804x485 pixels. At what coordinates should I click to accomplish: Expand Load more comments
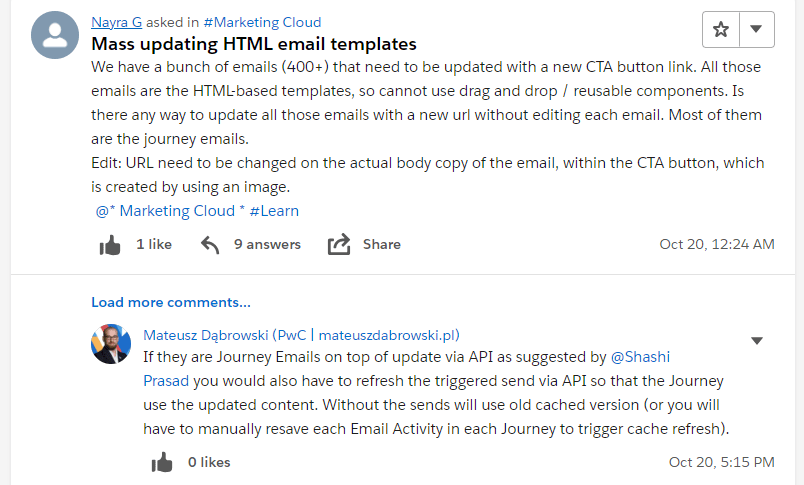[x=171, y=302]
